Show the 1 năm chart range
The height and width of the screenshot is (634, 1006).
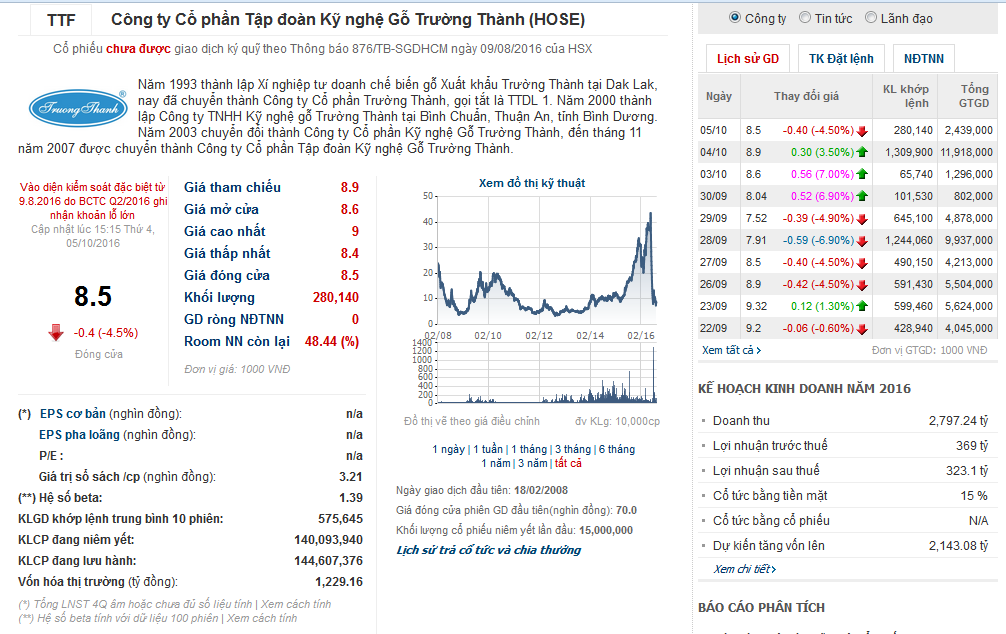[x=496, y=463]
